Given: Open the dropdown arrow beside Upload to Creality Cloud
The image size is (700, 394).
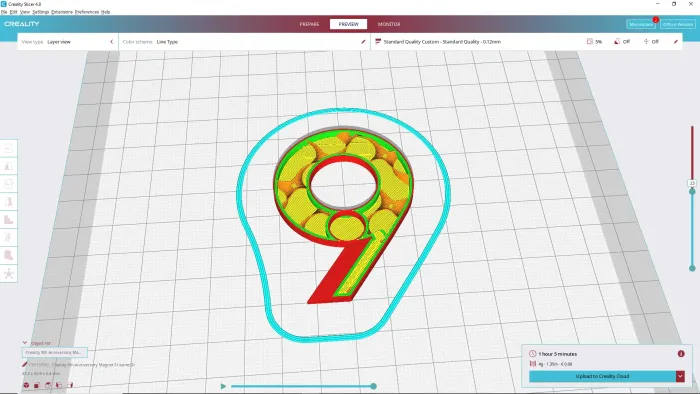Looking at the screenshot, I should pos(680,376).
